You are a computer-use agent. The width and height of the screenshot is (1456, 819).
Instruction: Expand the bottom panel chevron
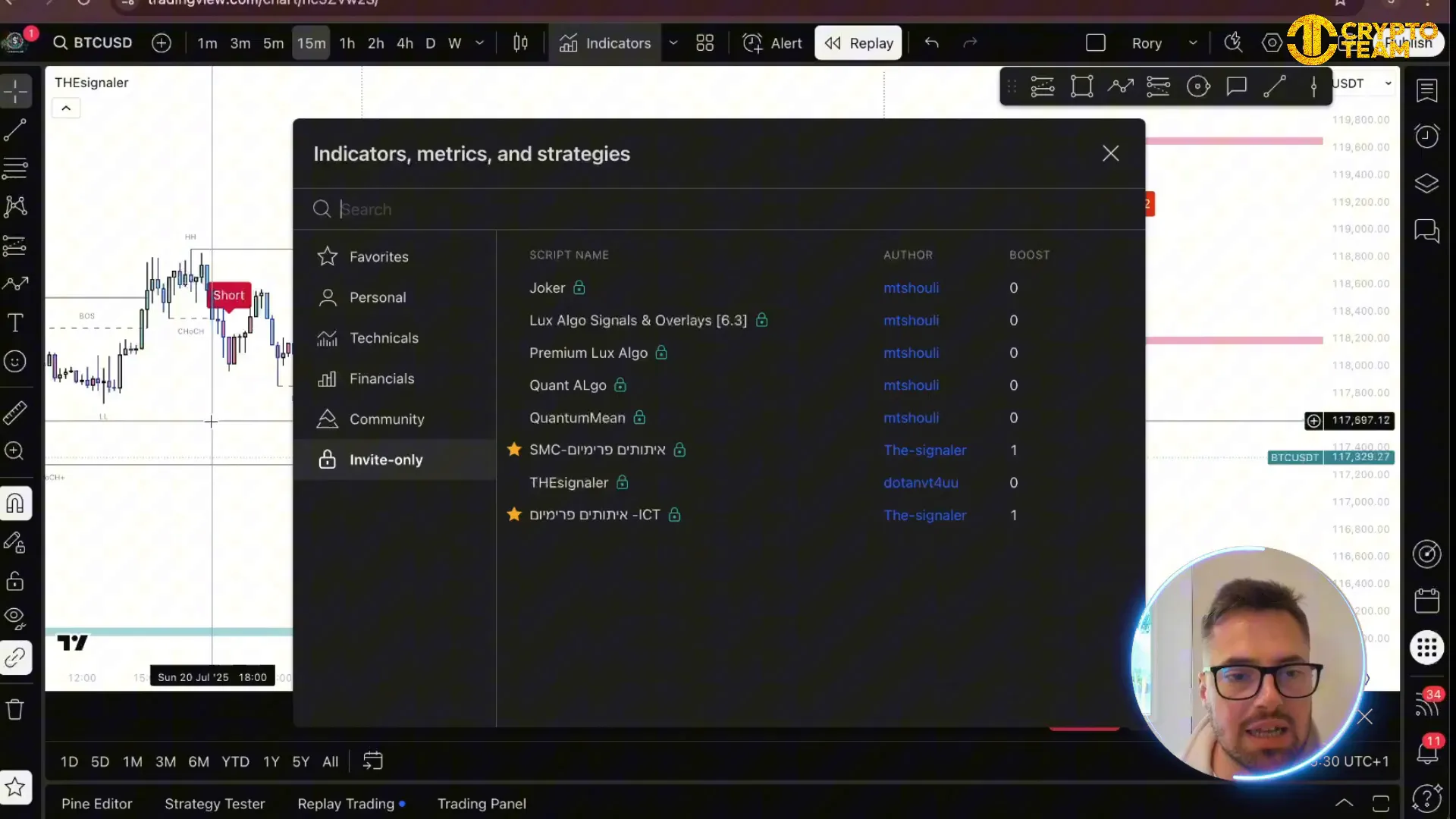pyautogui.click(x=1344, y=803)
